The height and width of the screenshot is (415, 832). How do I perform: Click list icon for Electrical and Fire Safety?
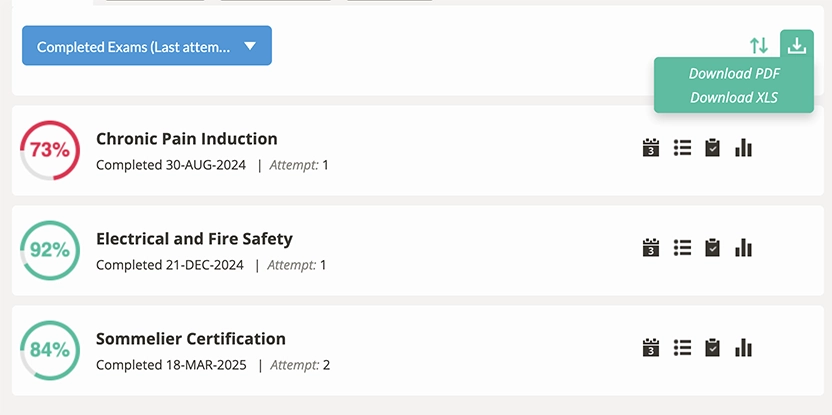pos(682,247)
